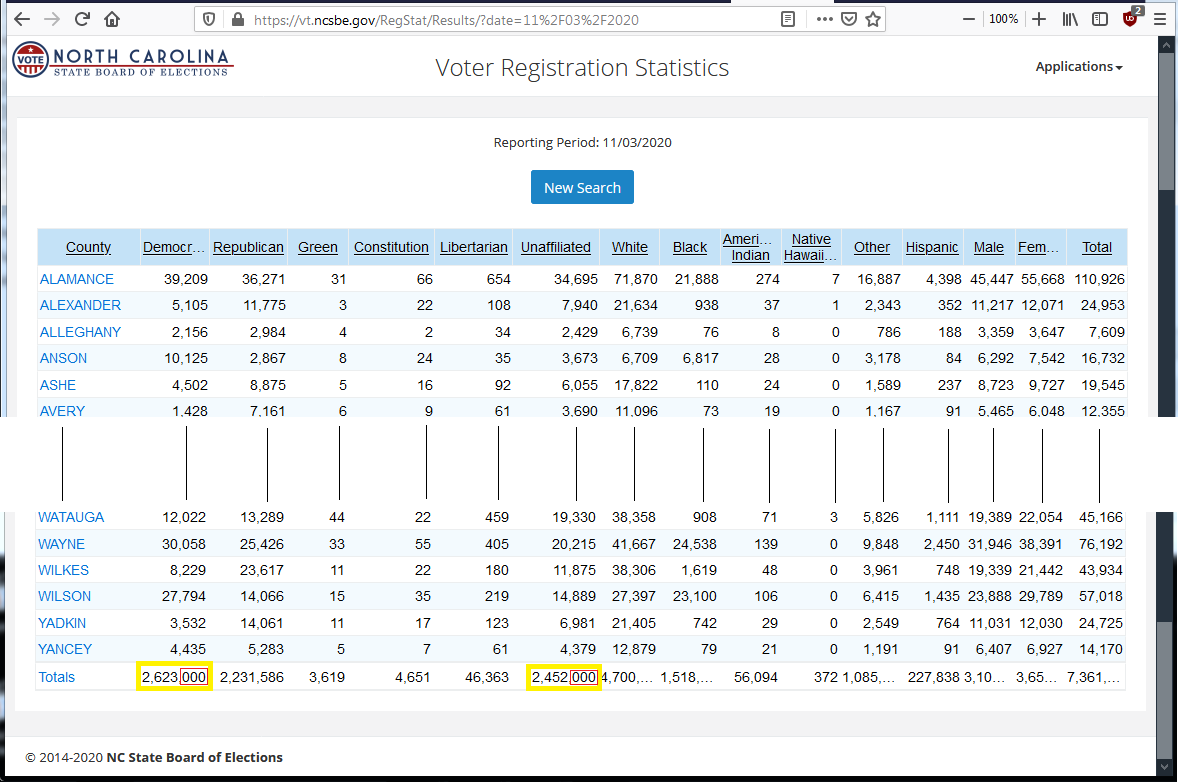Sort by the Republican column header
1178x784 pixels.
click(x=248, y=247)
